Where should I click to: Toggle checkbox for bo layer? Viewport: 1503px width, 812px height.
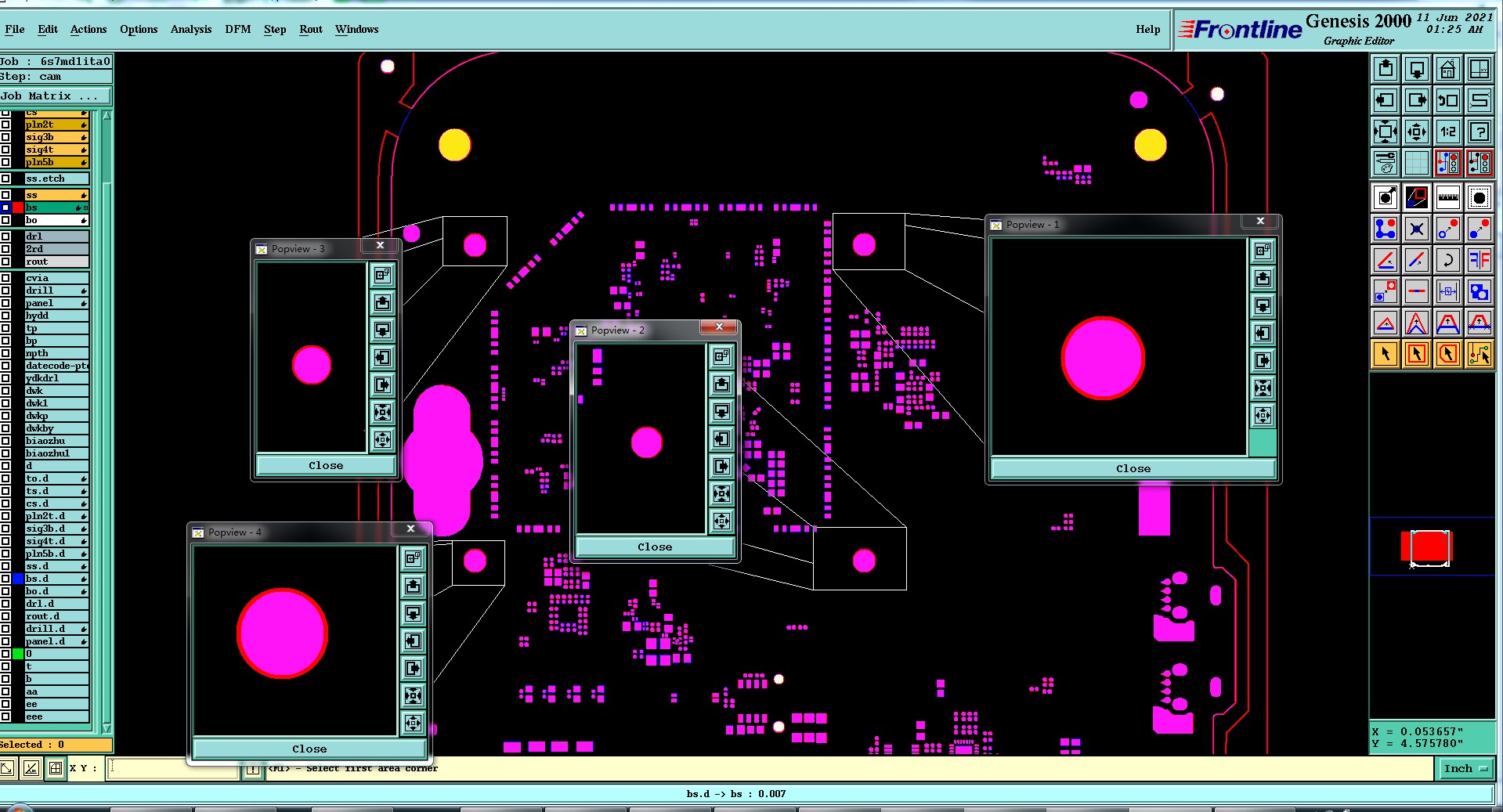click(5, 220)
